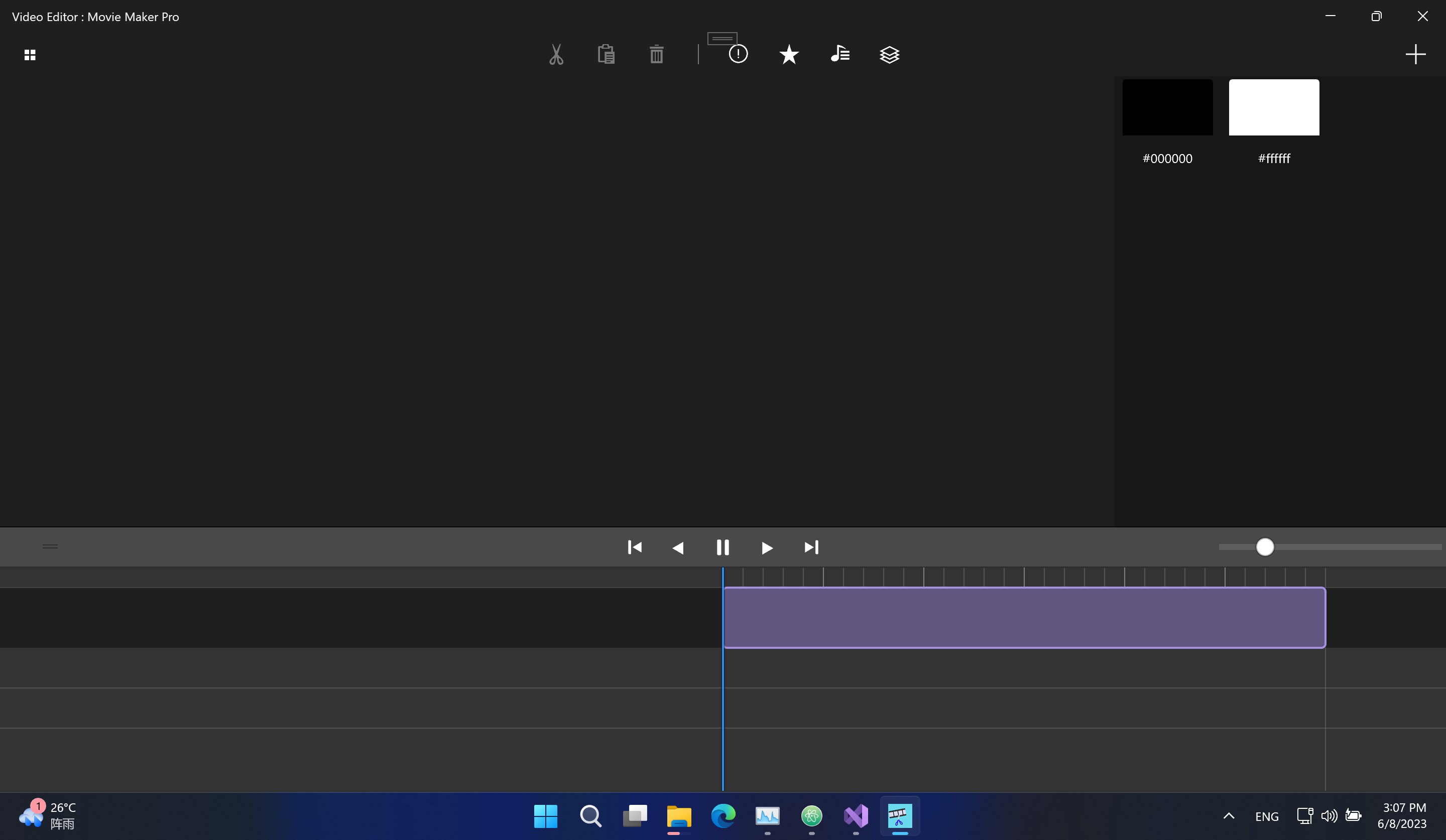
Task: Jump to timeline start
Action: coord(635,547)
